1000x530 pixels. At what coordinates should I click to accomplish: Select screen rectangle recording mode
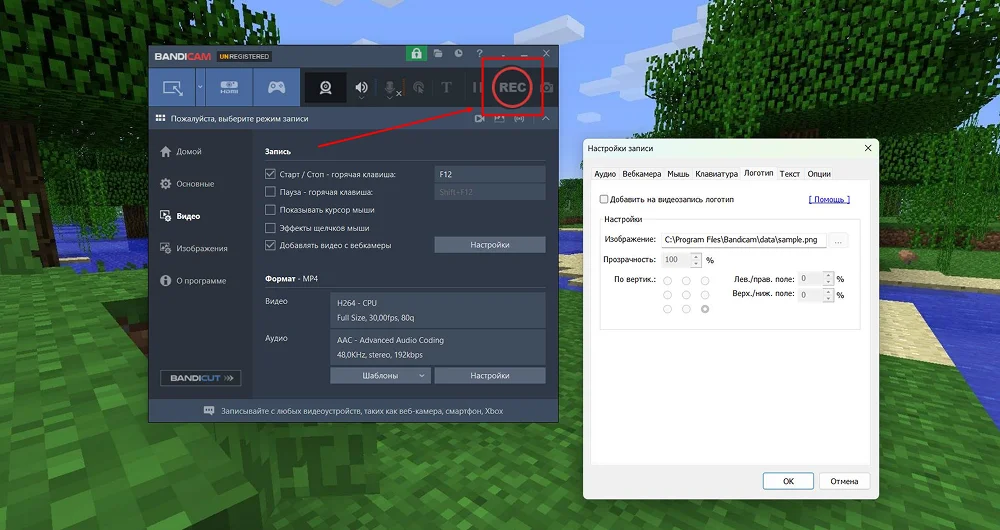point(172,87)
